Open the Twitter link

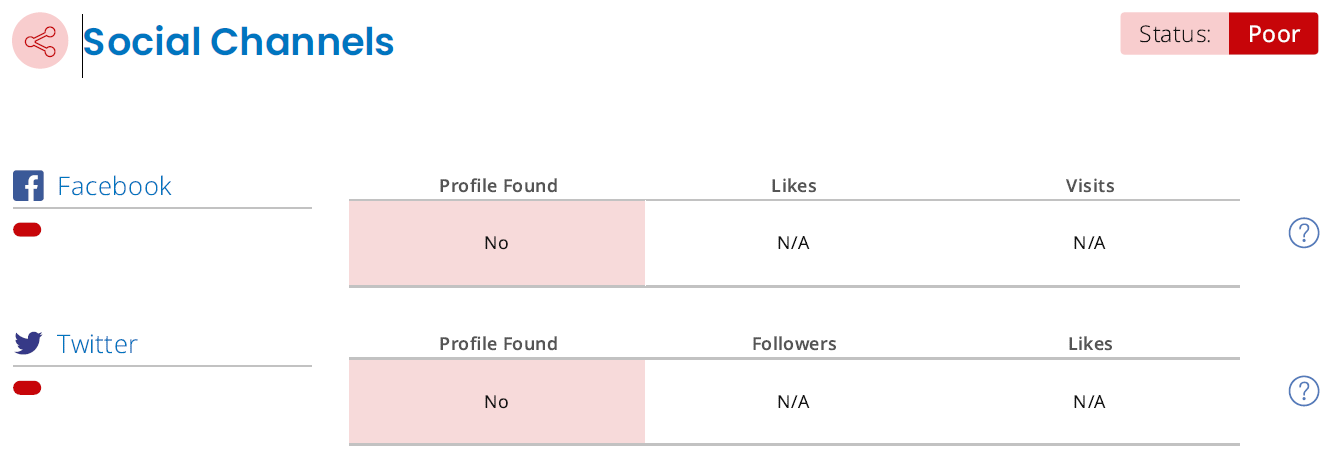tap(97, 344)
